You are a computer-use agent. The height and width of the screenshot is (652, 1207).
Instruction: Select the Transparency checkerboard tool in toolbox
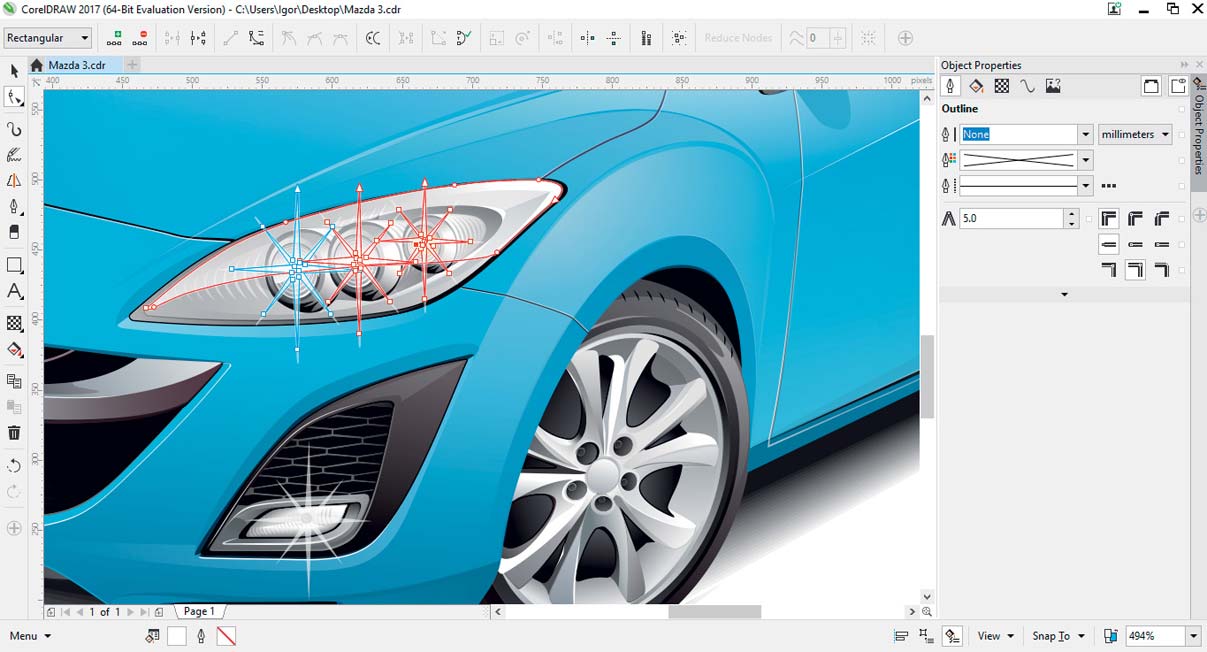14,323
